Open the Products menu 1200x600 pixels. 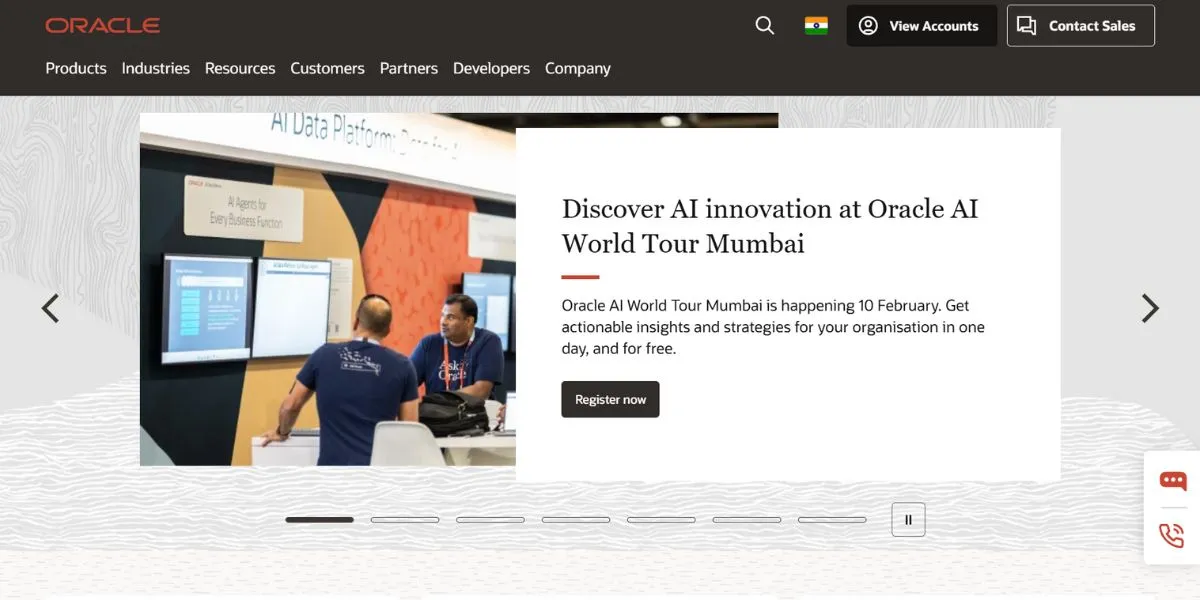pyautogui.click(x=76, y=68)
